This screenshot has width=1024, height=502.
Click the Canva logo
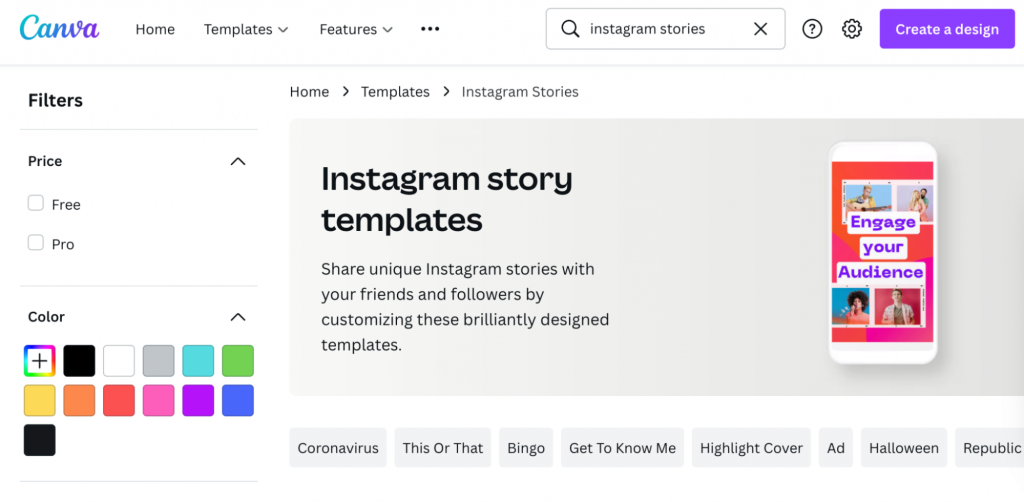point(59,28)
